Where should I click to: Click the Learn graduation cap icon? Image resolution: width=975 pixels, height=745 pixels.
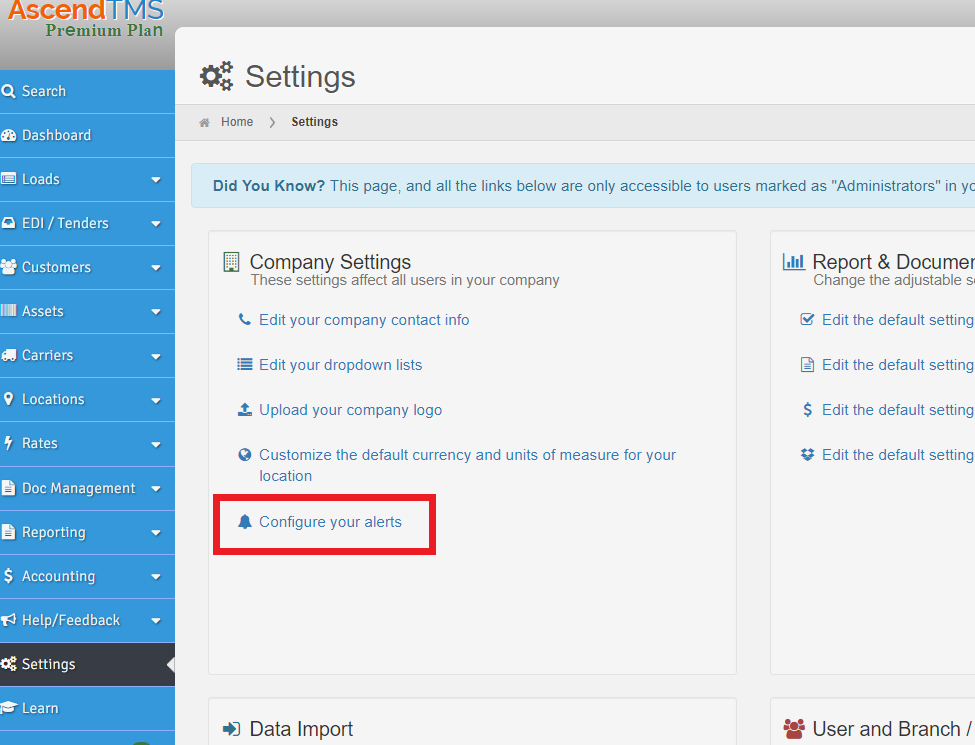(9, 708)
